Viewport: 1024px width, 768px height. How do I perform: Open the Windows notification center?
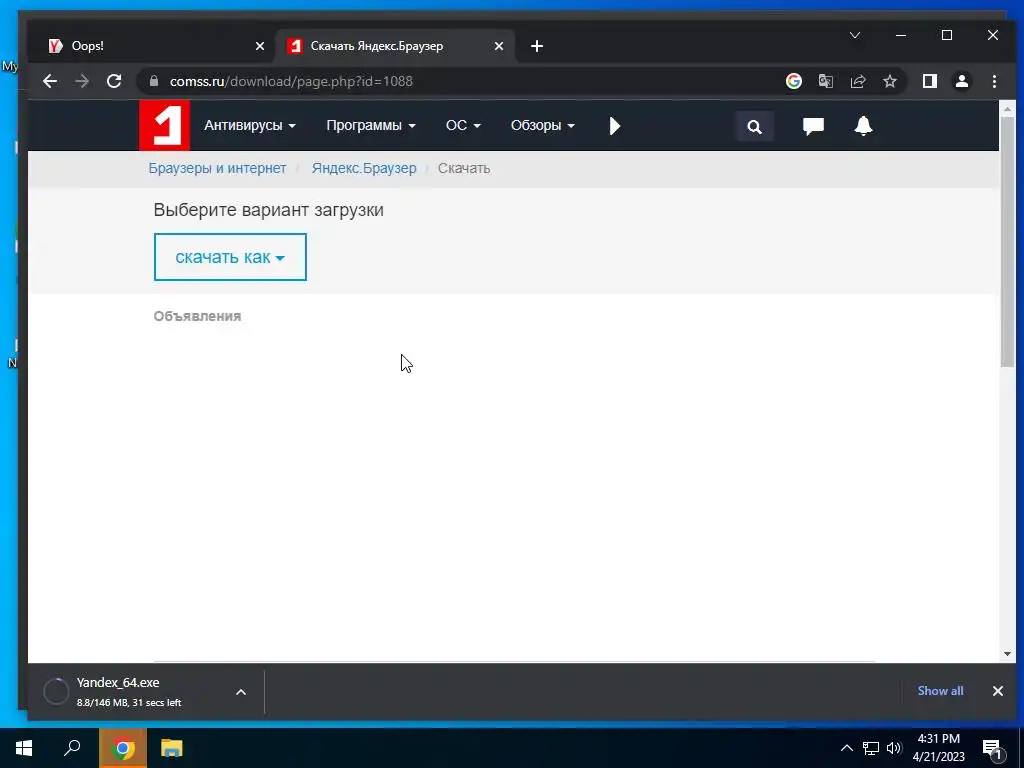coord(992,748)
